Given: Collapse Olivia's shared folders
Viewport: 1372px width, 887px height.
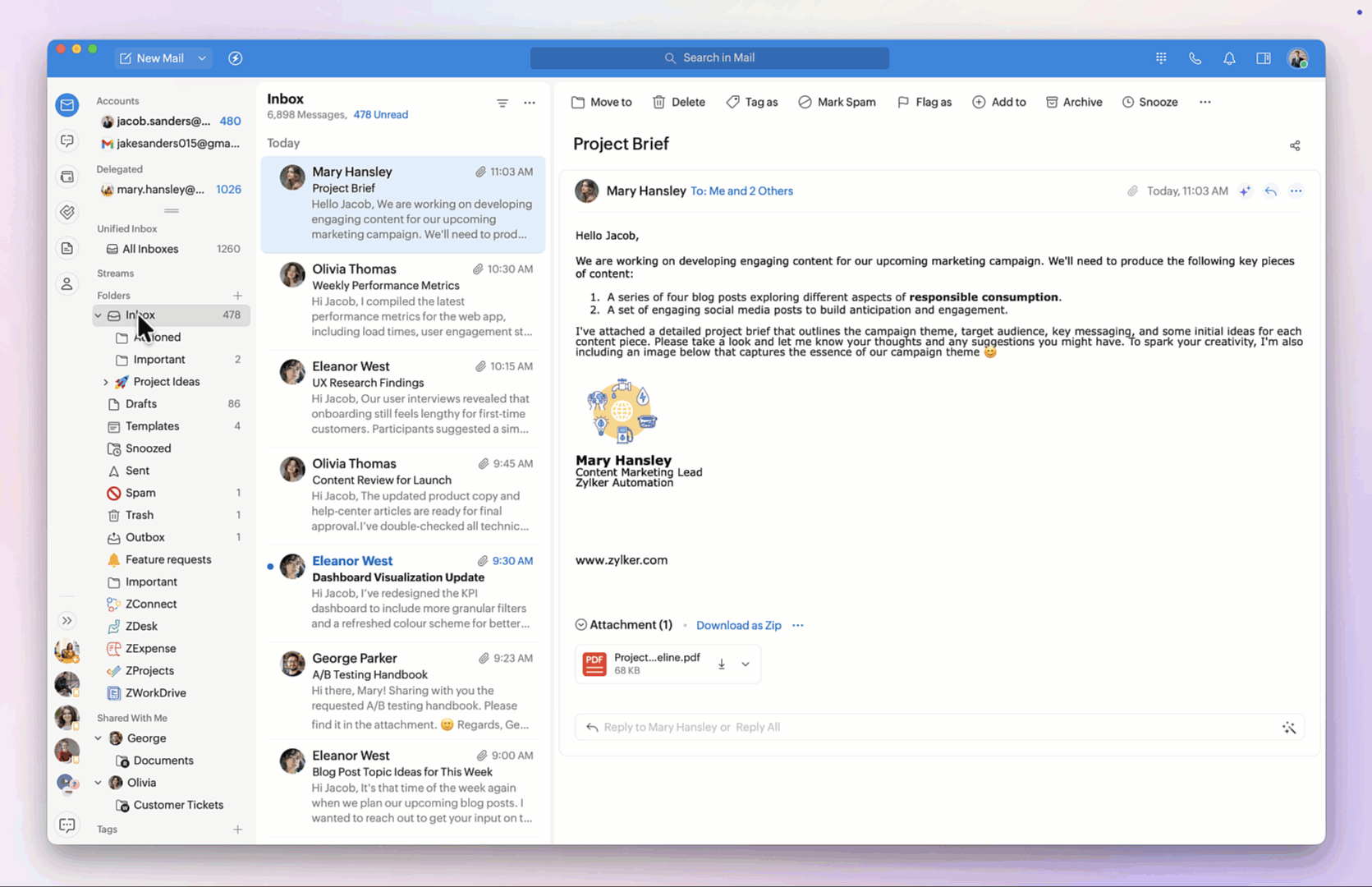Looking at the screenshot, I should pos(99,783).
